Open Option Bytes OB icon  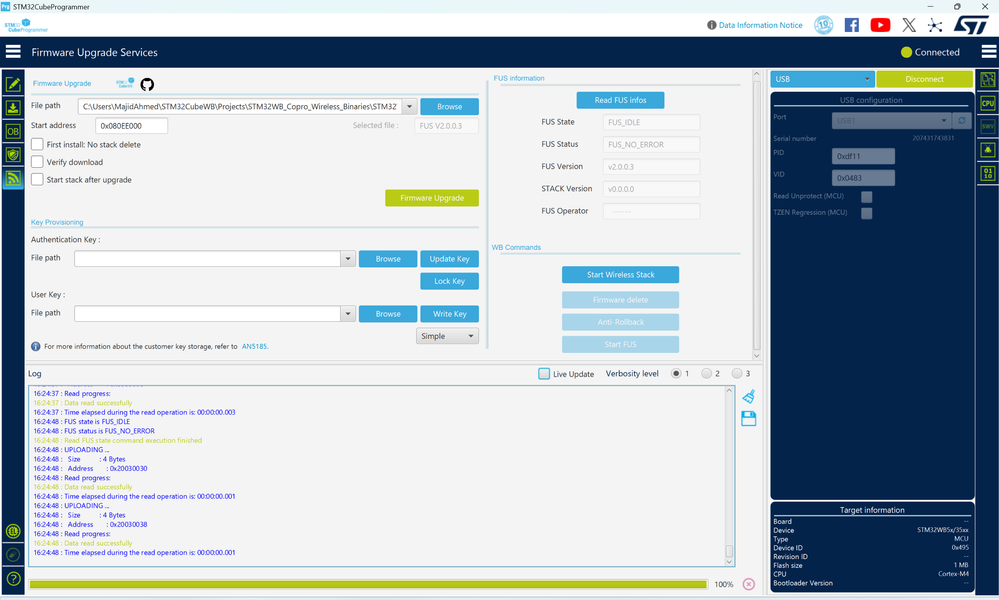(x=13, y=131)
